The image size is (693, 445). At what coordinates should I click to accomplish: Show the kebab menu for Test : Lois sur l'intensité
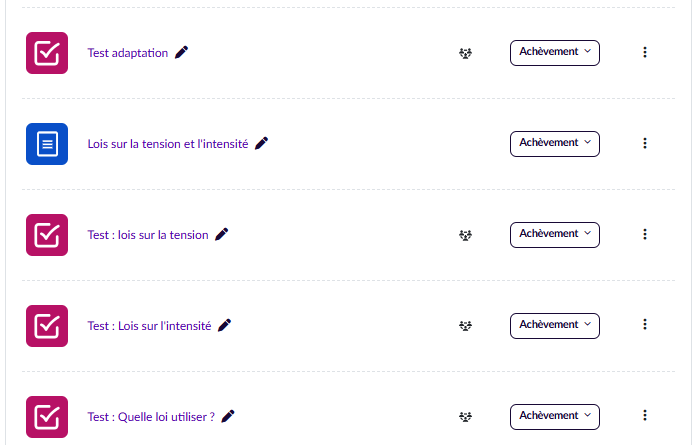tap(645, 325)
